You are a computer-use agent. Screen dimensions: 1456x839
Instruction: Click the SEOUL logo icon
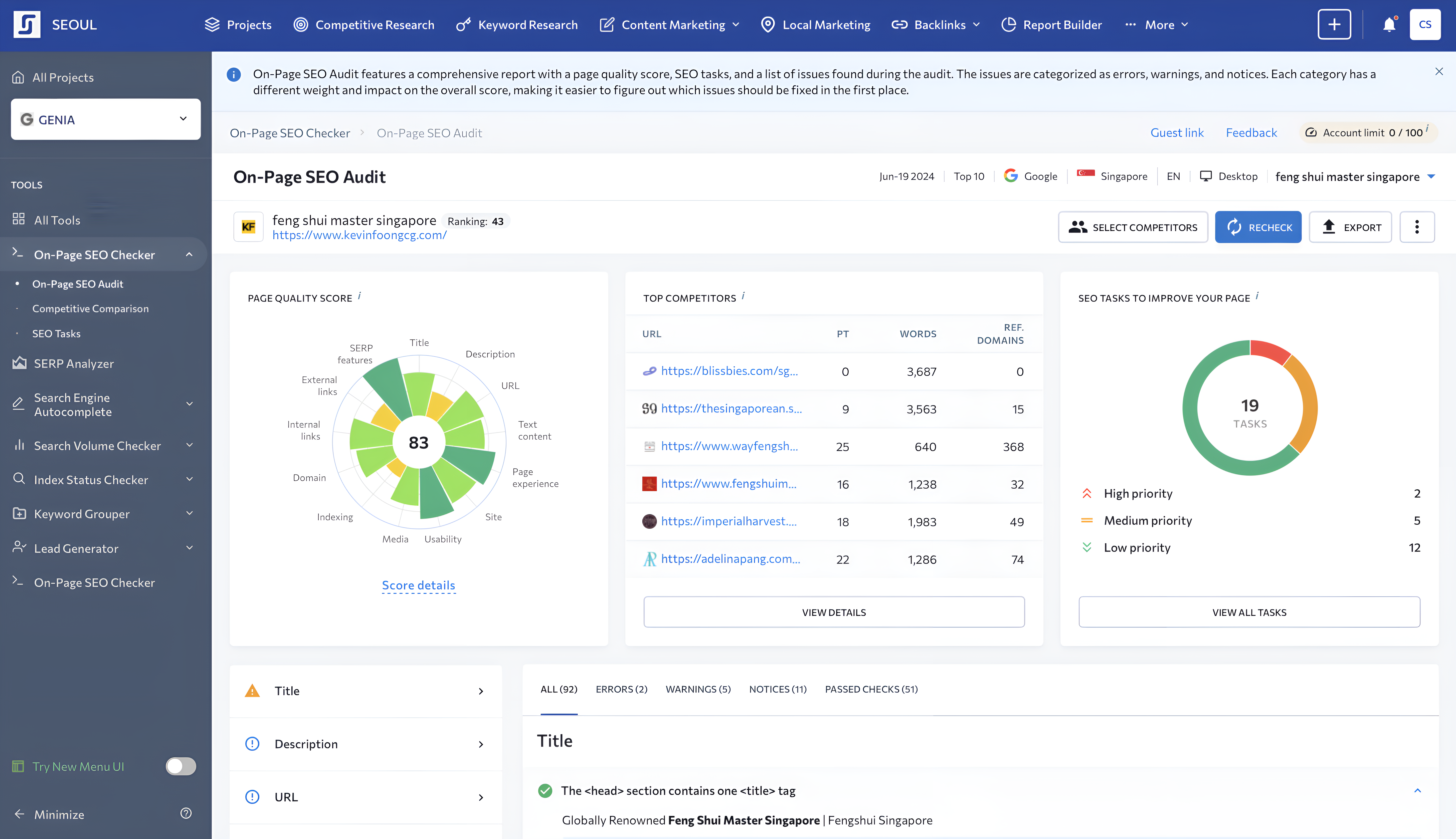tap(27, 25)
